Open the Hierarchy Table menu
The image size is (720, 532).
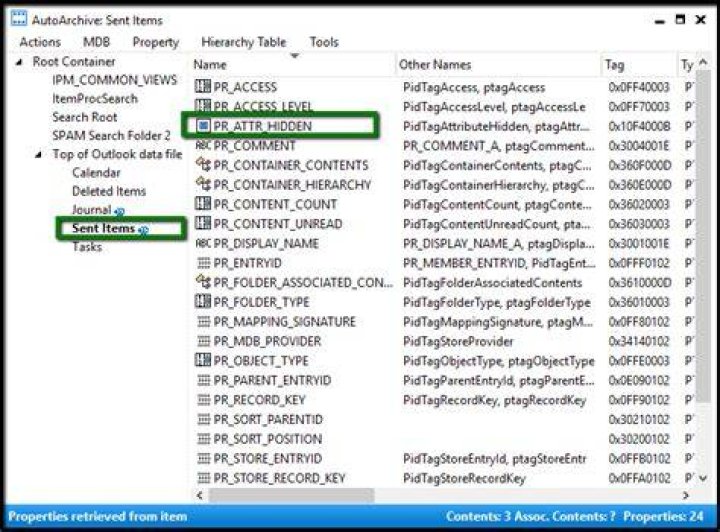(243, 42)
